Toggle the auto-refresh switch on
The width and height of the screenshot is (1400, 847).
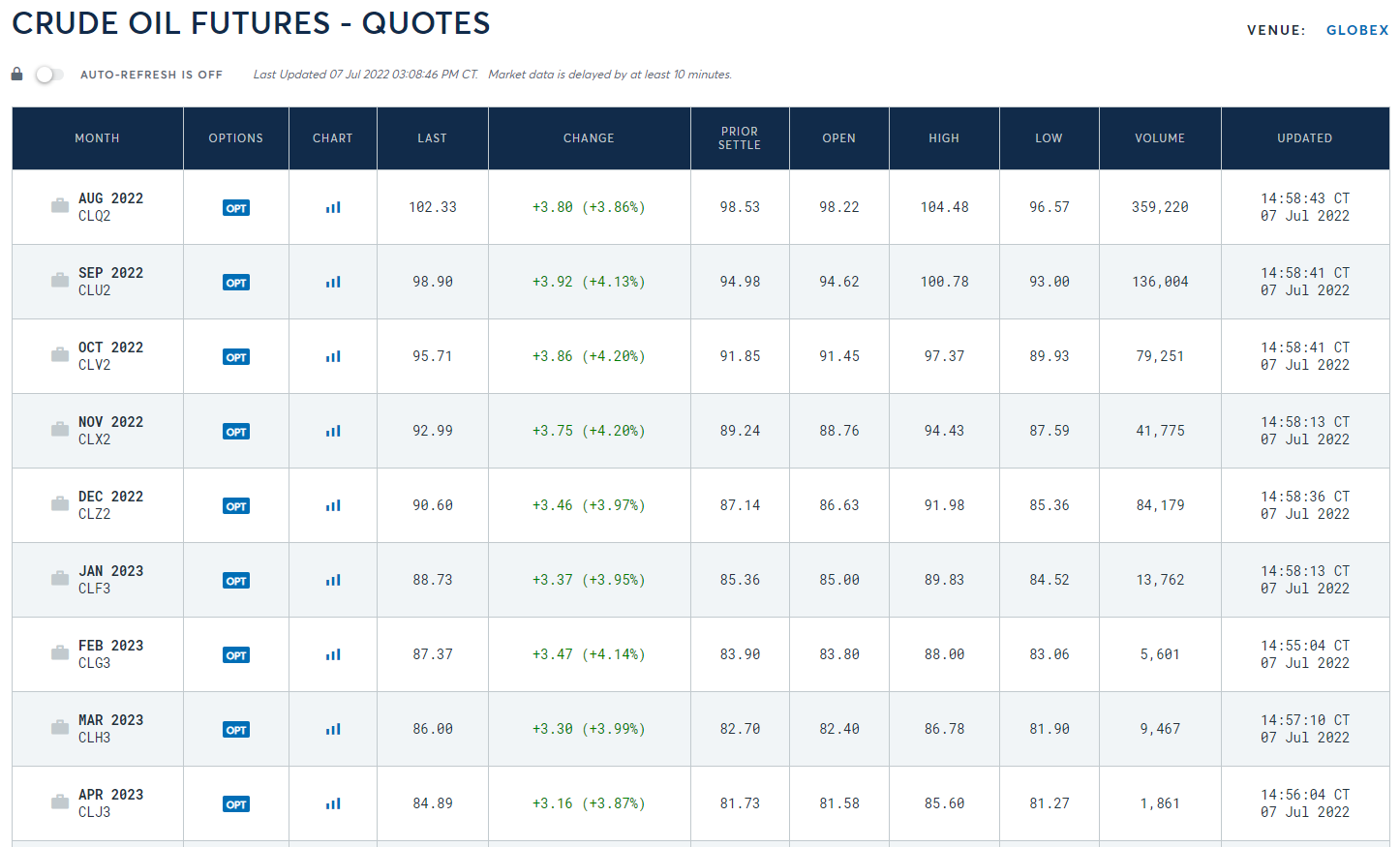pyautogui.click(x=49, y=75)
